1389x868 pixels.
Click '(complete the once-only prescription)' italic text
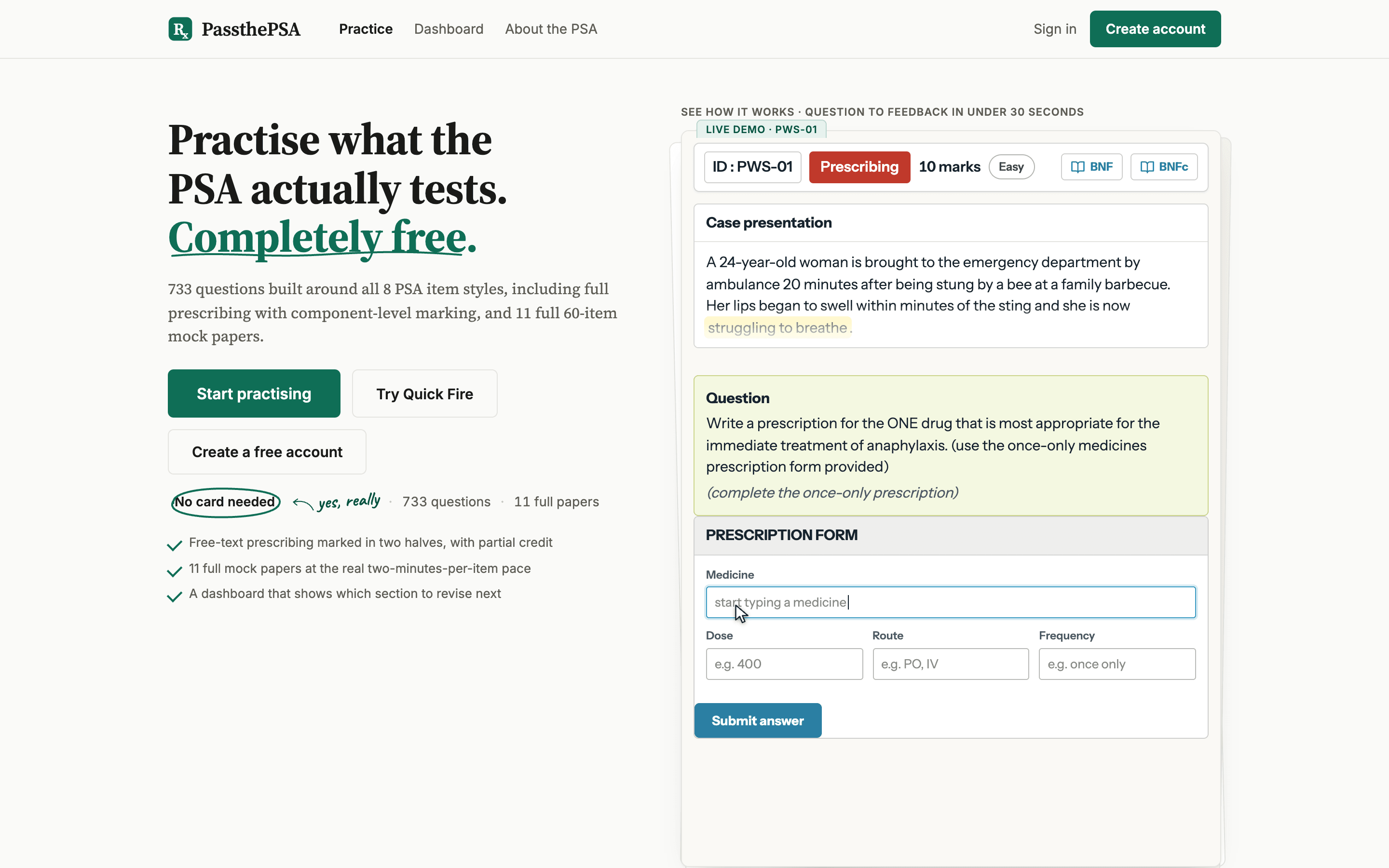coord(832,492)
